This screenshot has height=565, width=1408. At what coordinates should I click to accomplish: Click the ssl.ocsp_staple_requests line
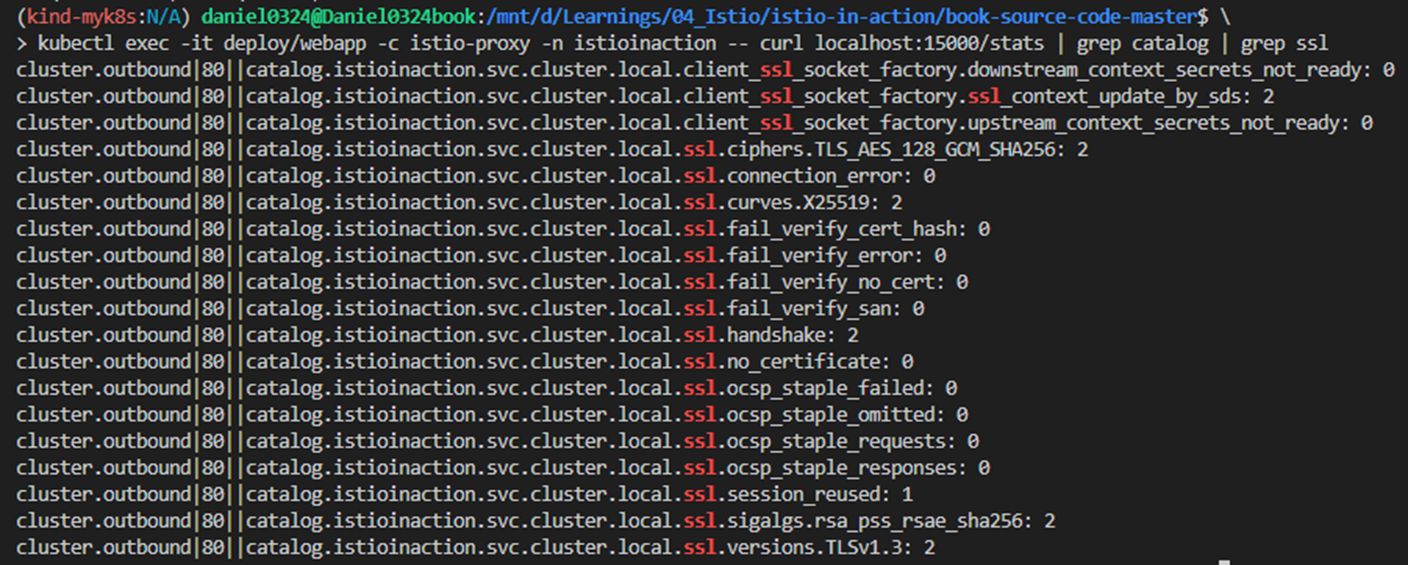click(x=498, y=441)
